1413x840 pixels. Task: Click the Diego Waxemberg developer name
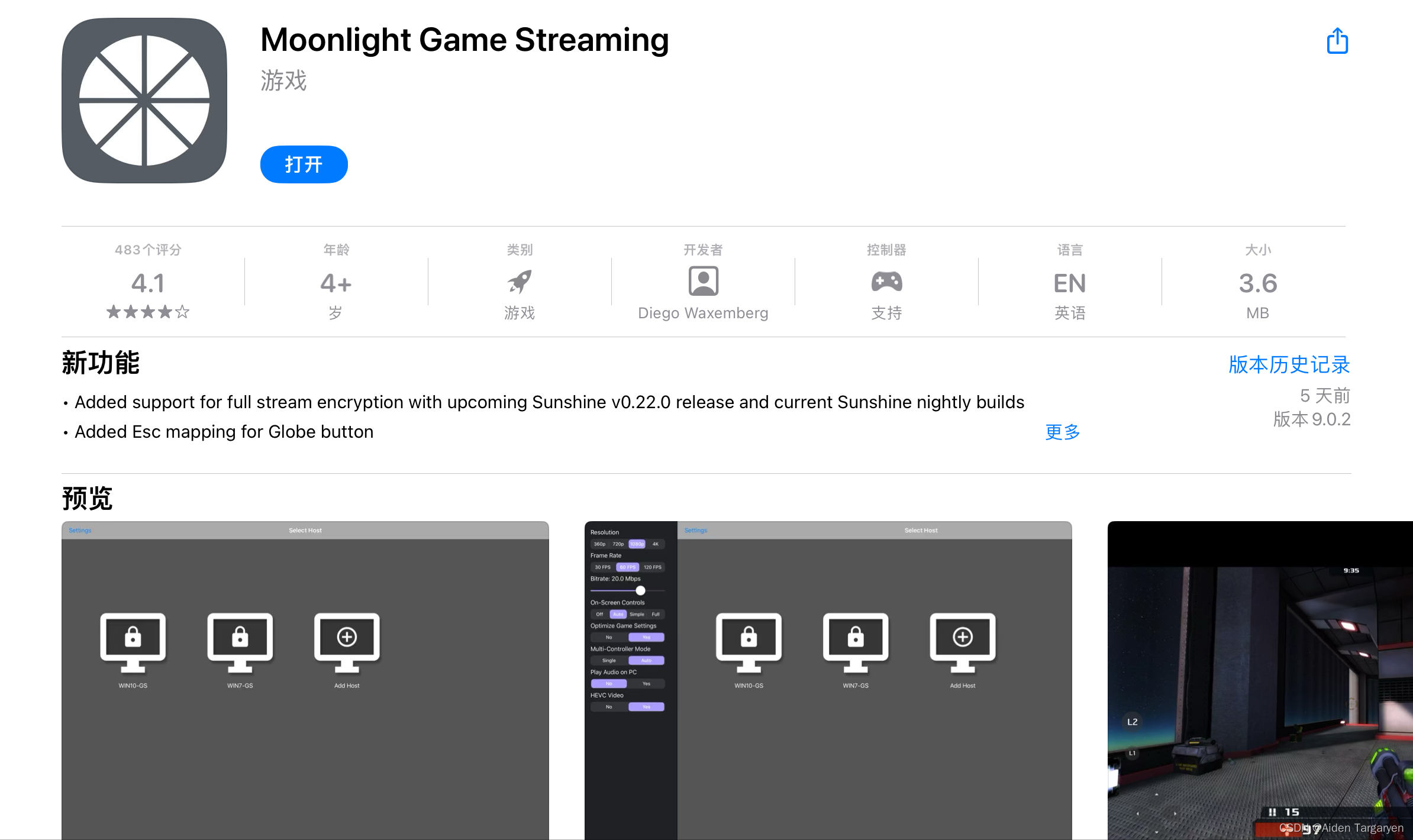pos(703,313)
